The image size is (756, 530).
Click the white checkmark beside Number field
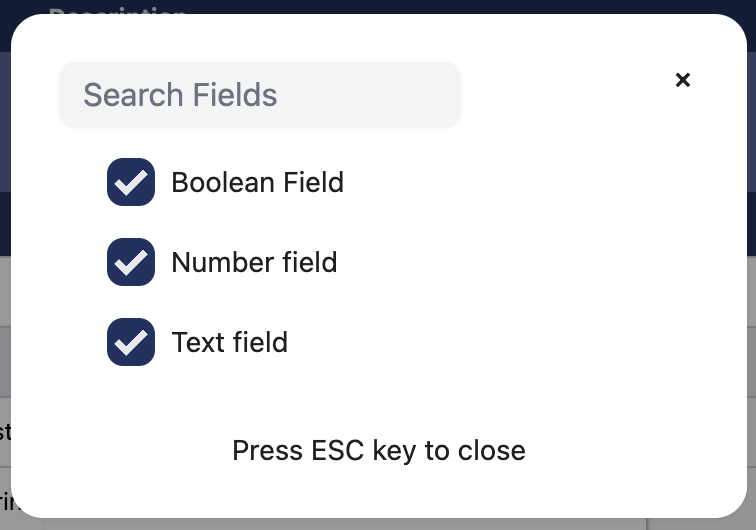(131, 262)
